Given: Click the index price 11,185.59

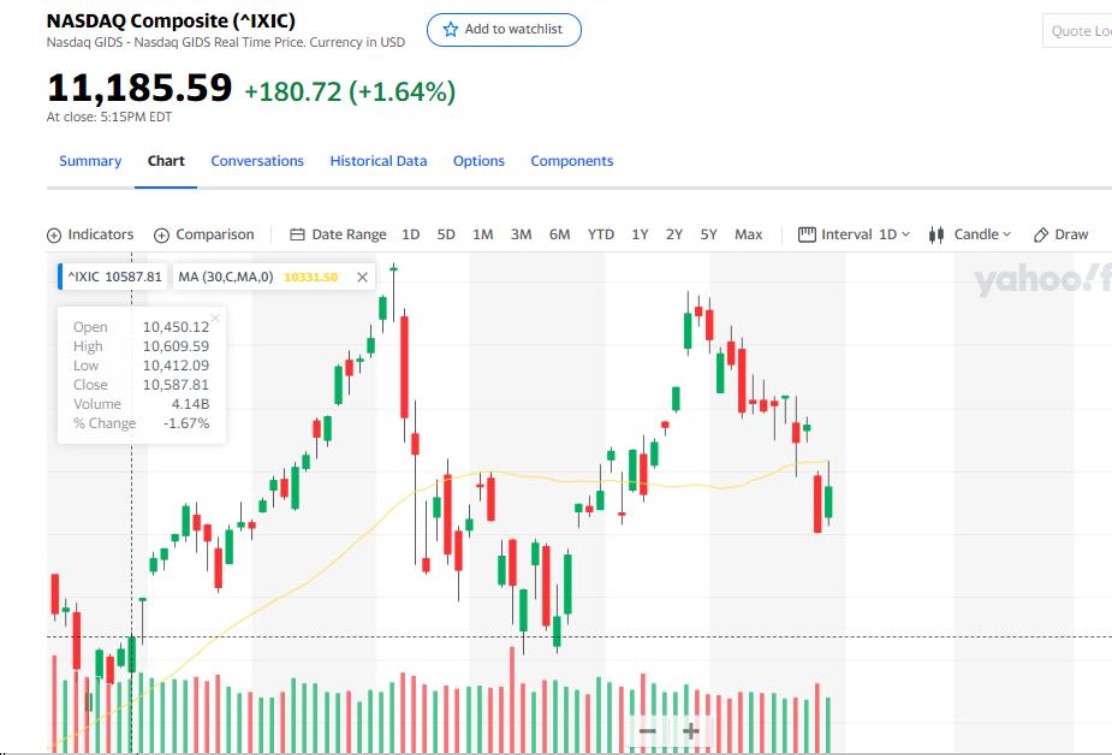Looking at the screenshot, I should coord(140,88).
